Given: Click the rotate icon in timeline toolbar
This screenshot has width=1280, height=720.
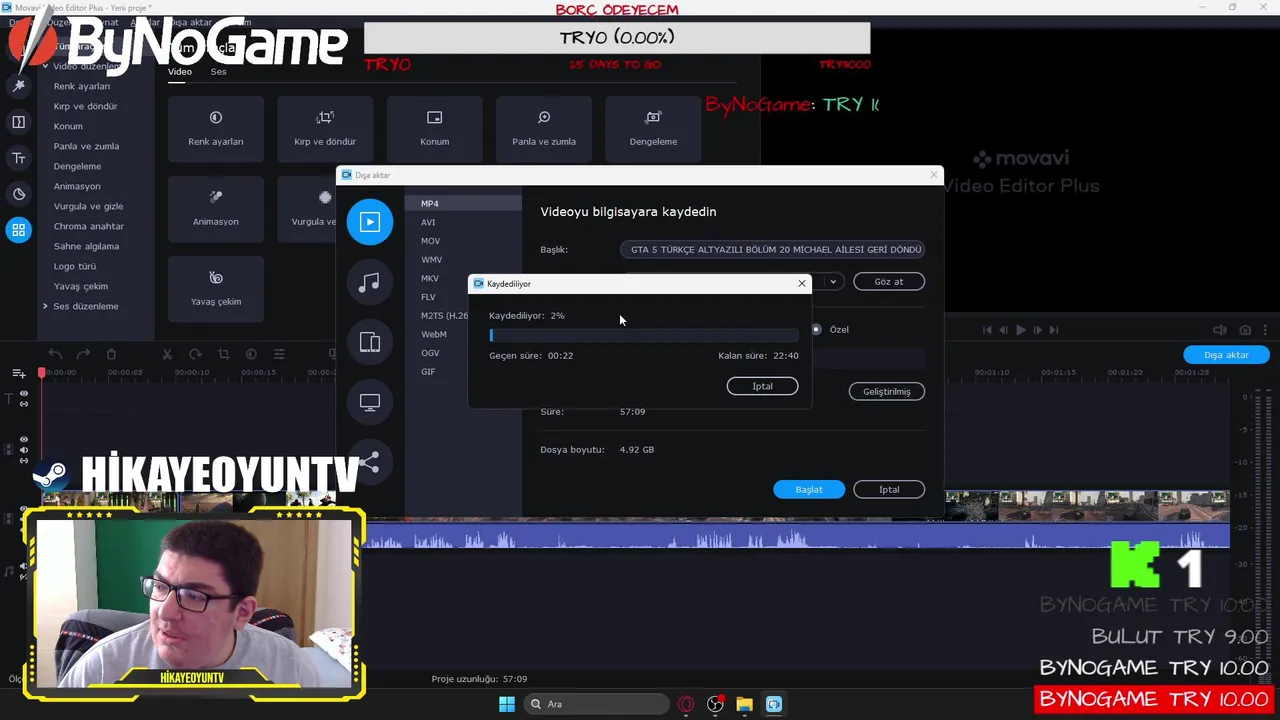Looking at the screenshot, I should [x=195, y=354].
